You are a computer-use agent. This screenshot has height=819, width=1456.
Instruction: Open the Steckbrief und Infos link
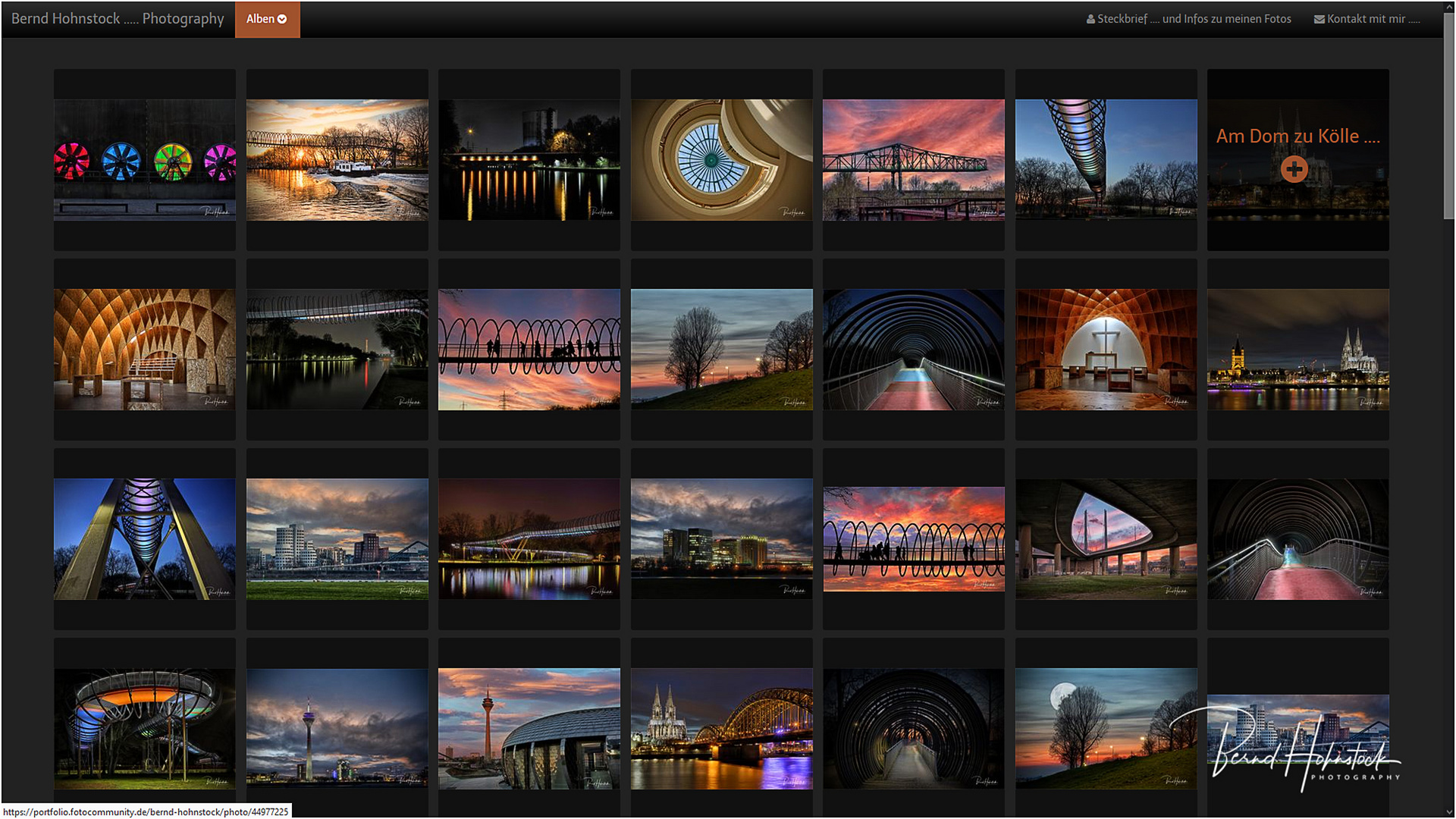[1188, 19]
